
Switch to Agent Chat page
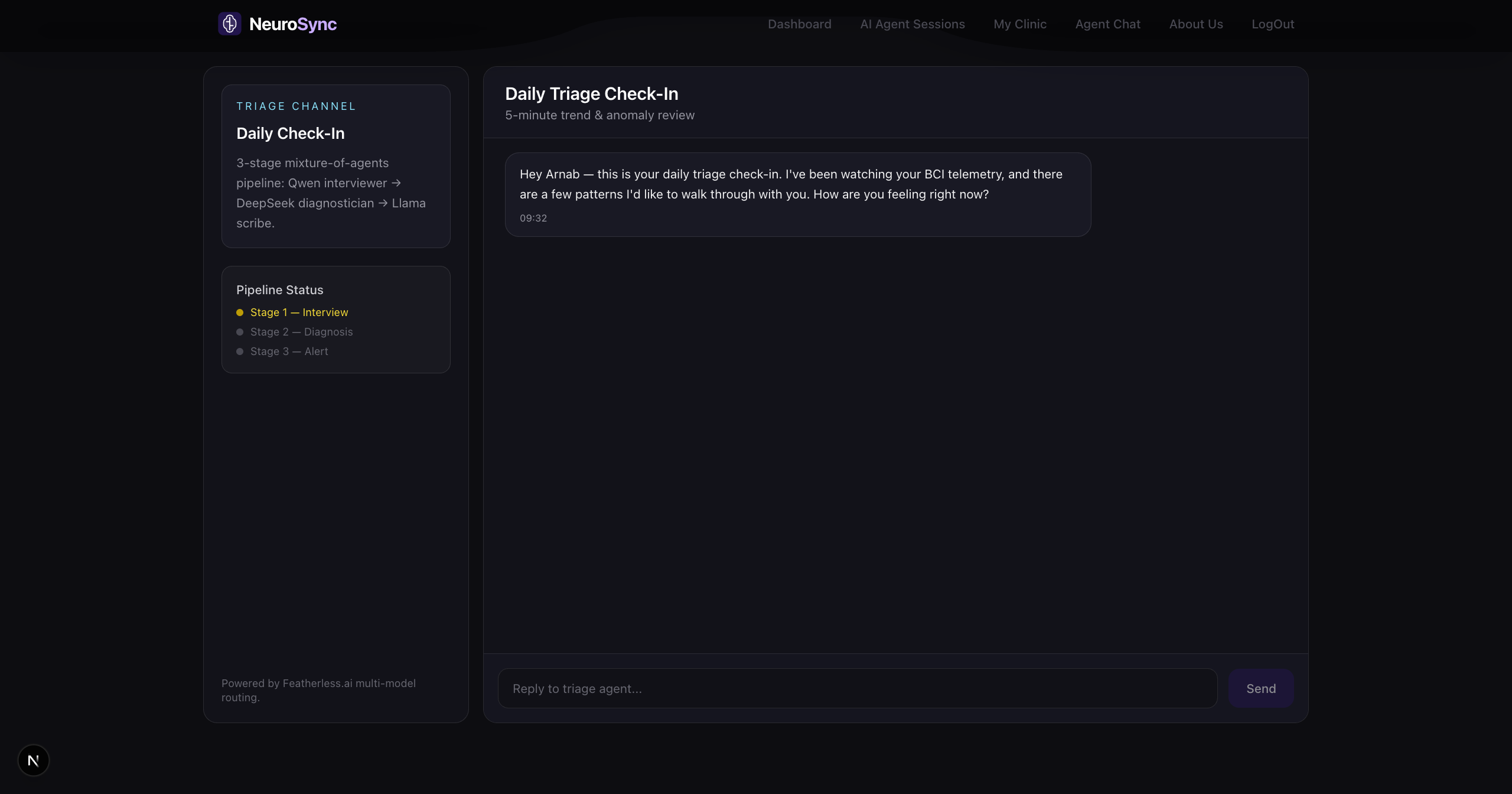1107,24
